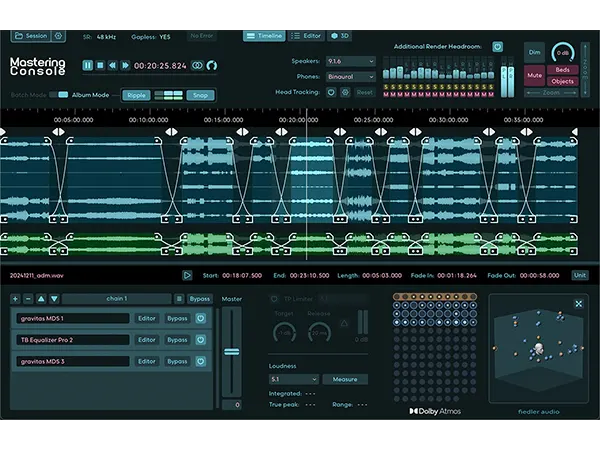Select the gravitas MDS 1 name field
Viewport: 600px width, 450px height.
[73, 318]
